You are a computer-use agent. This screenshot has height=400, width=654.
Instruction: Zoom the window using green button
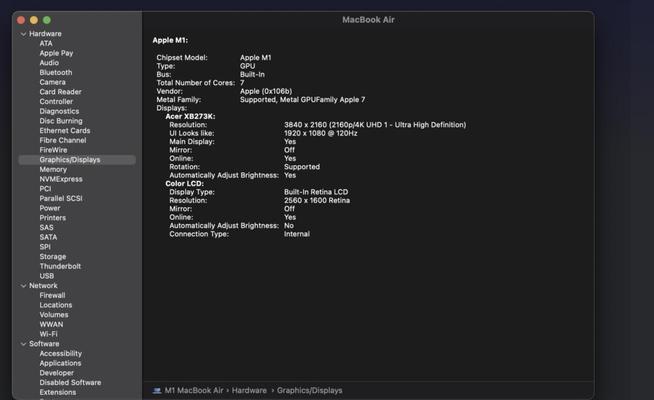47,20
